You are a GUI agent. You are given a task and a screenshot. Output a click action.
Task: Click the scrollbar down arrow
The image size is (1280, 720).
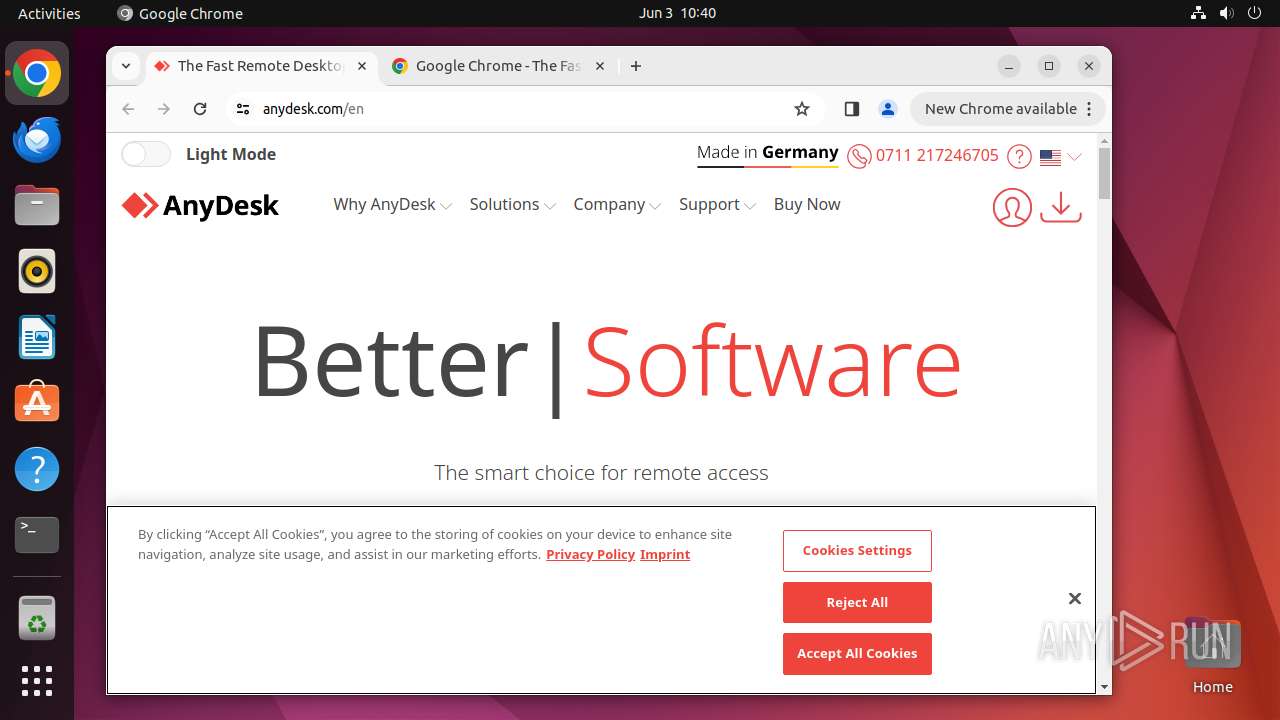(1104, 687)
